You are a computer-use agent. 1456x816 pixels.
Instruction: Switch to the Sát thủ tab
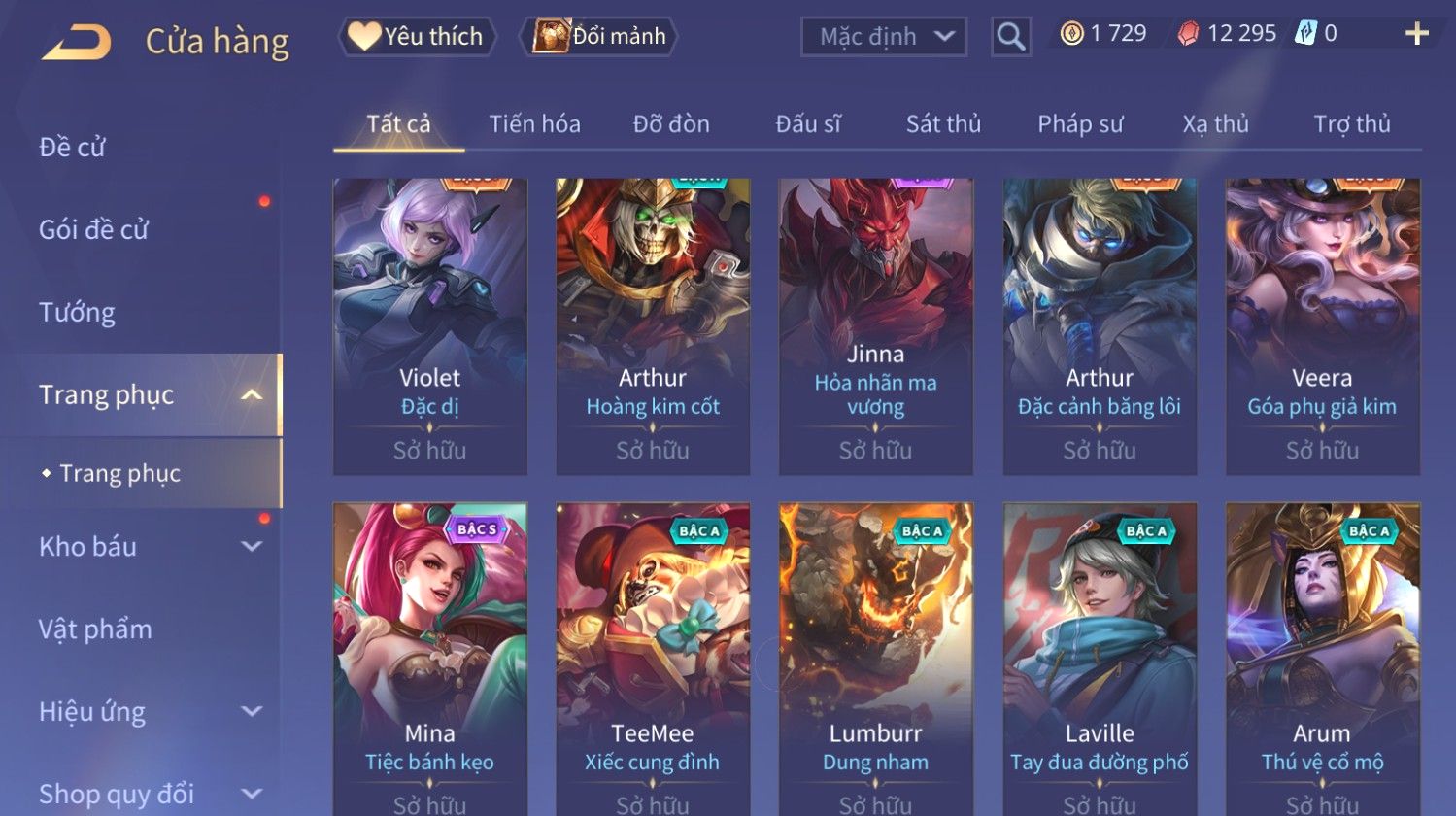(943, 124)
